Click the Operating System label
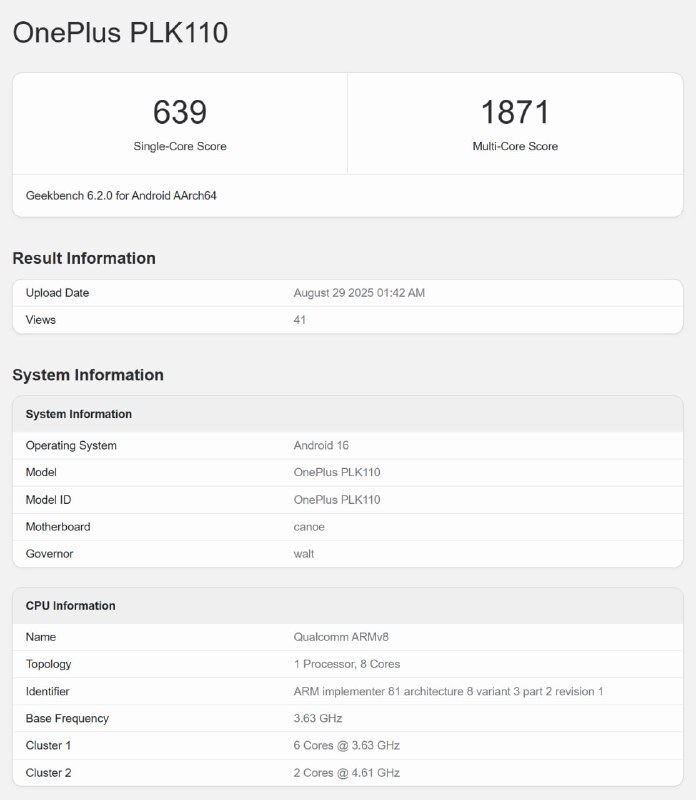Image resolution: width=696 pixels, height=800 pixels. (71, 445)
